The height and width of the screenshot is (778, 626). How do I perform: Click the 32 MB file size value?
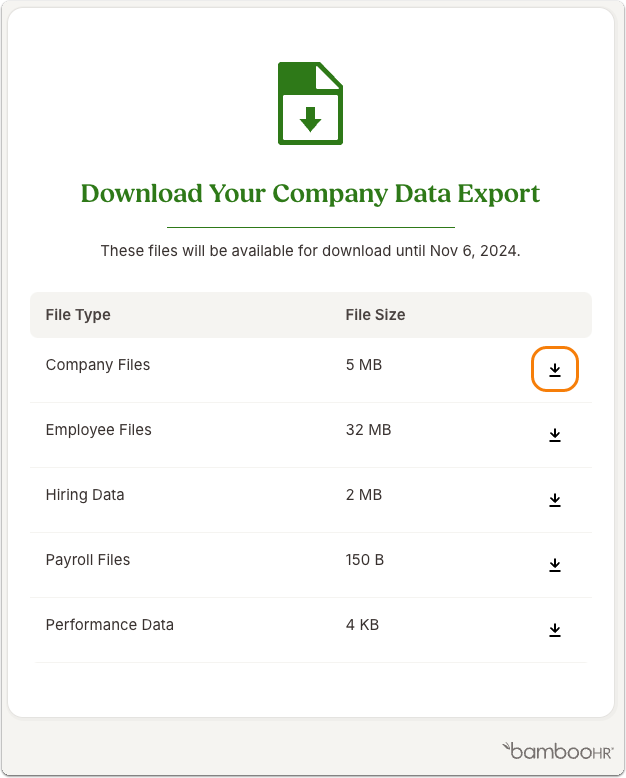(x=369, y=430)
